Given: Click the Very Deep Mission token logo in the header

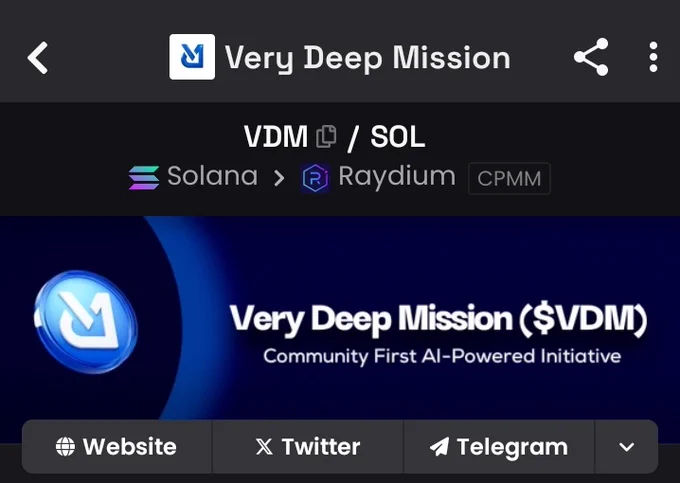Looking at the screenshot, I should [192, 57].
